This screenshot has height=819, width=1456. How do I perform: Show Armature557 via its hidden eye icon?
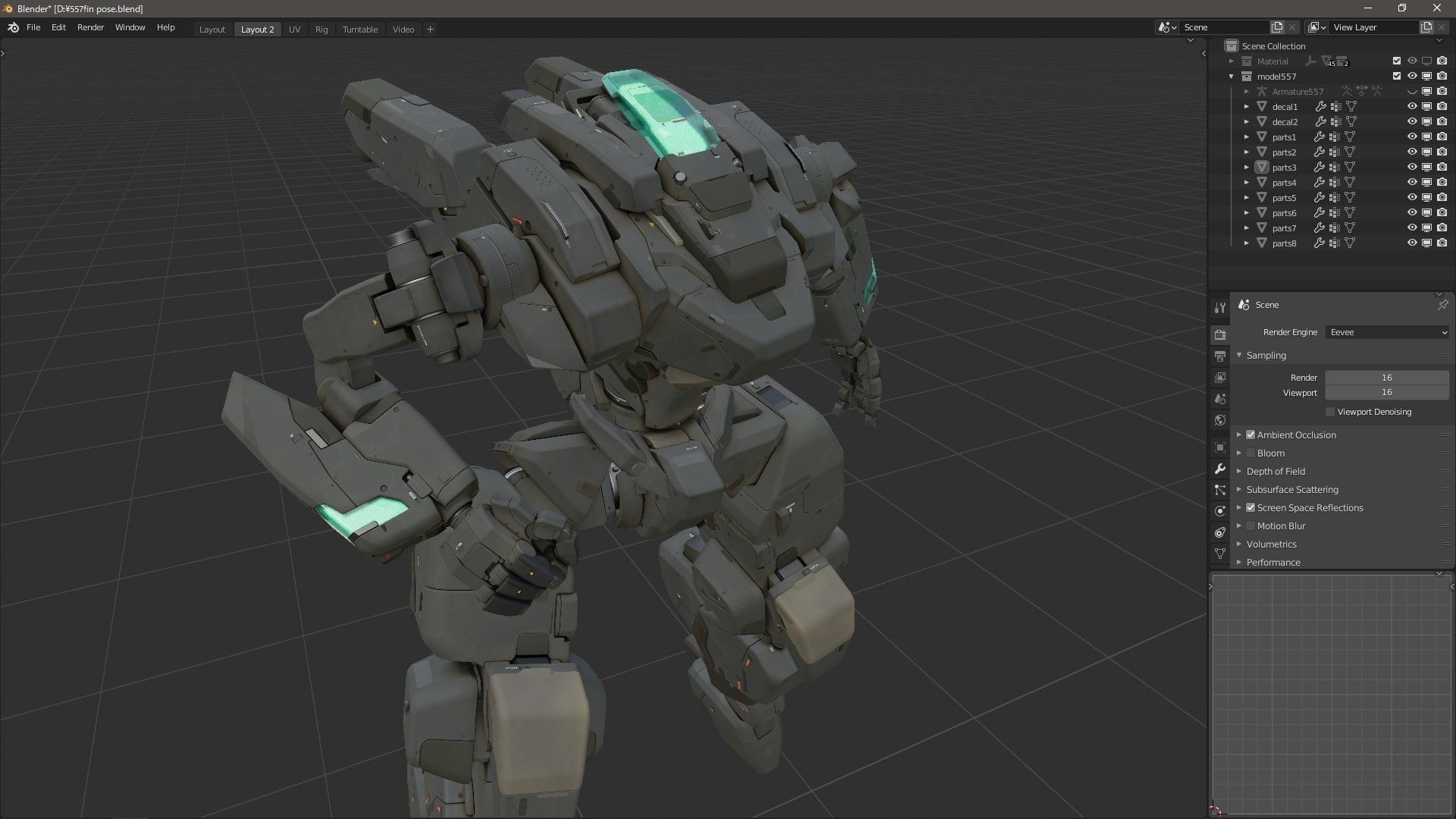click(x=1412, y=92)
